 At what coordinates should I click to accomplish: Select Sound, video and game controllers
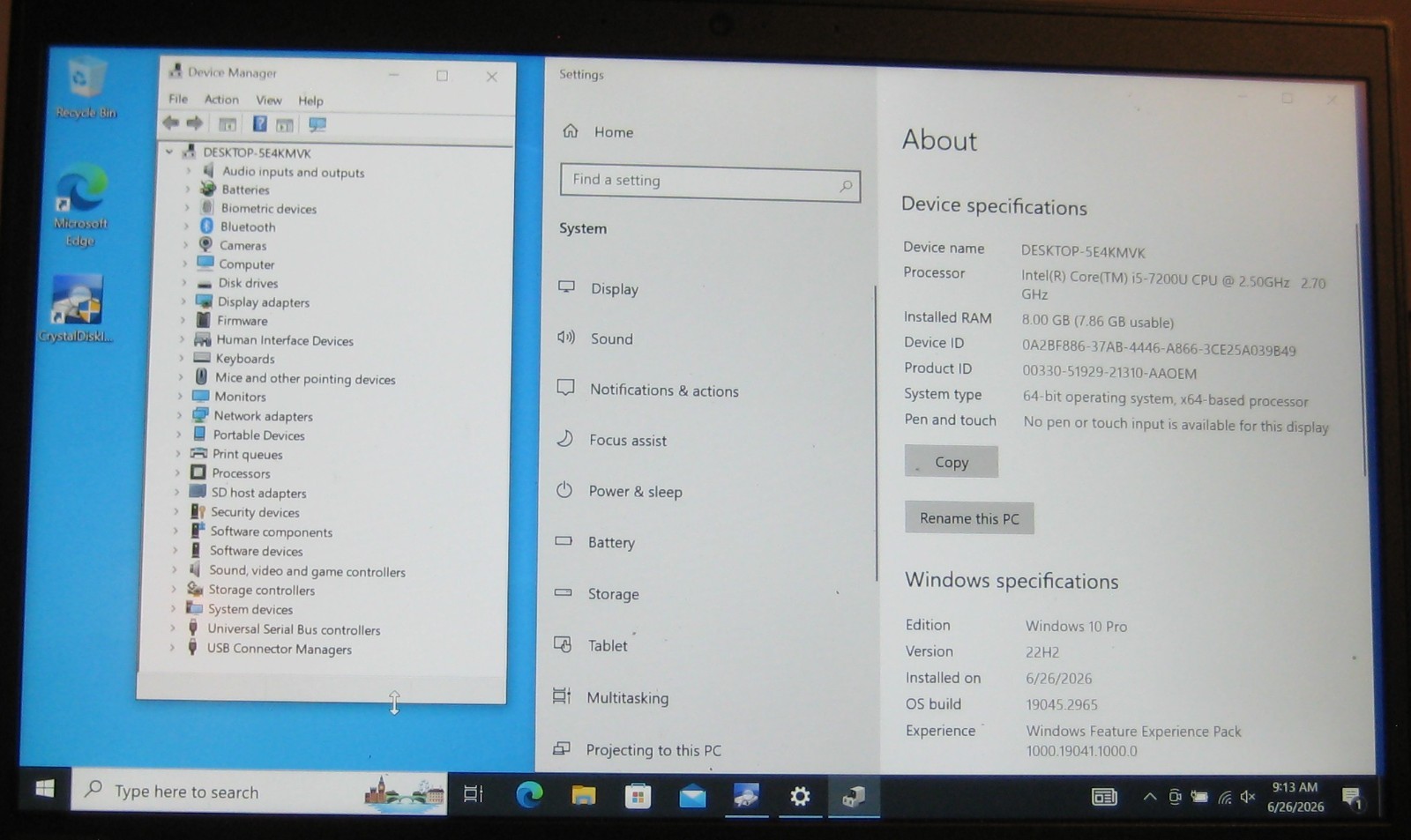[x=307, y=571]
